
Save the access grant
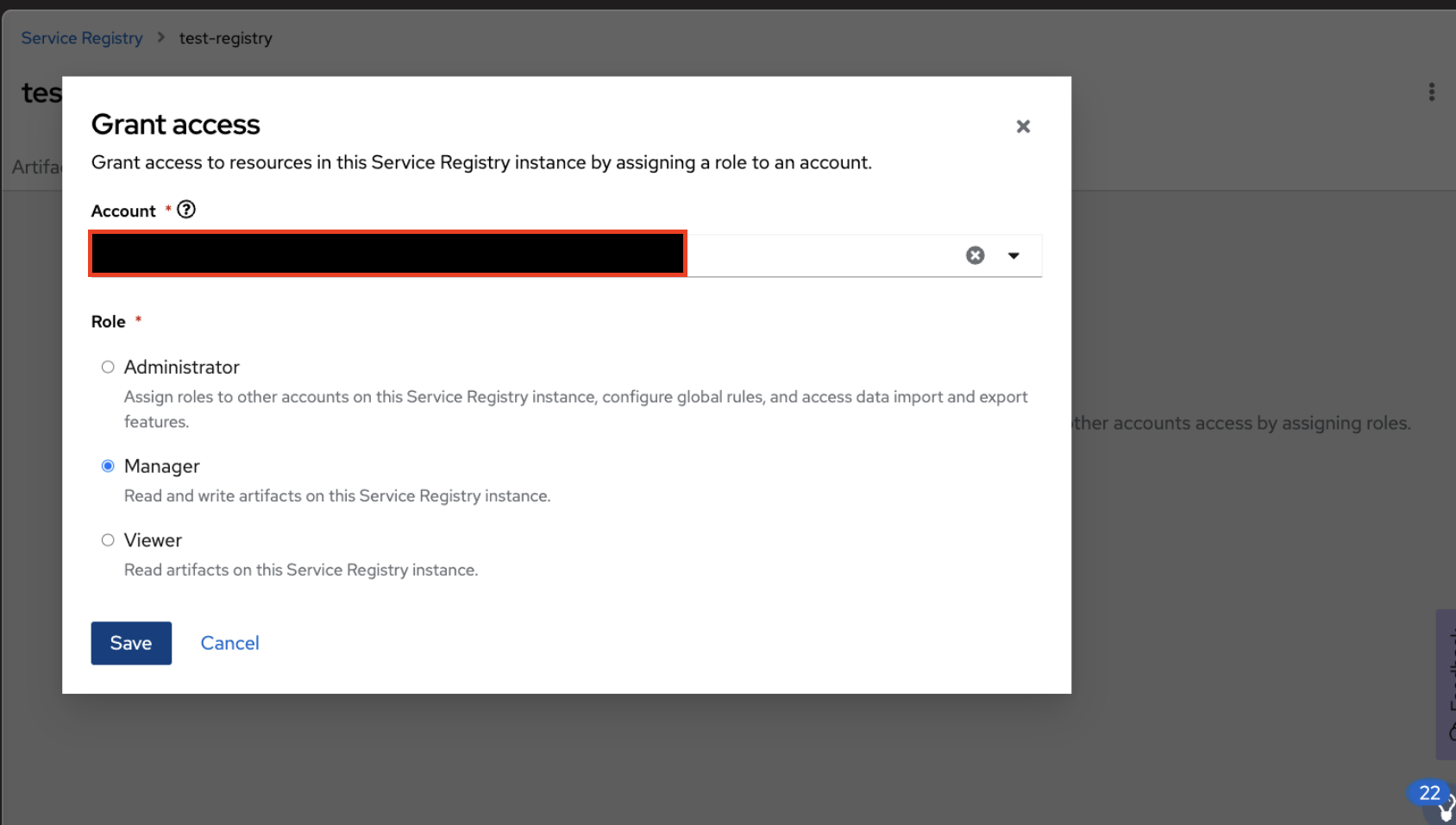[131, 643]
